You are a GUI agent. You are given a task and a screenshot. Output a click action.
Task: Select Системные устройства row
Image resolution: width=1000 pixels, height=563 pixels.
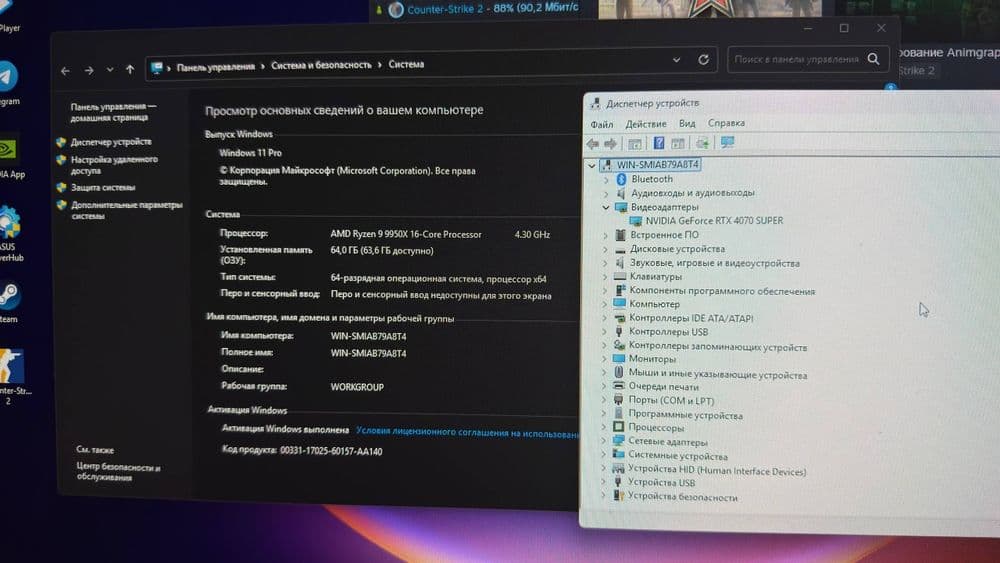pos(677,456)
